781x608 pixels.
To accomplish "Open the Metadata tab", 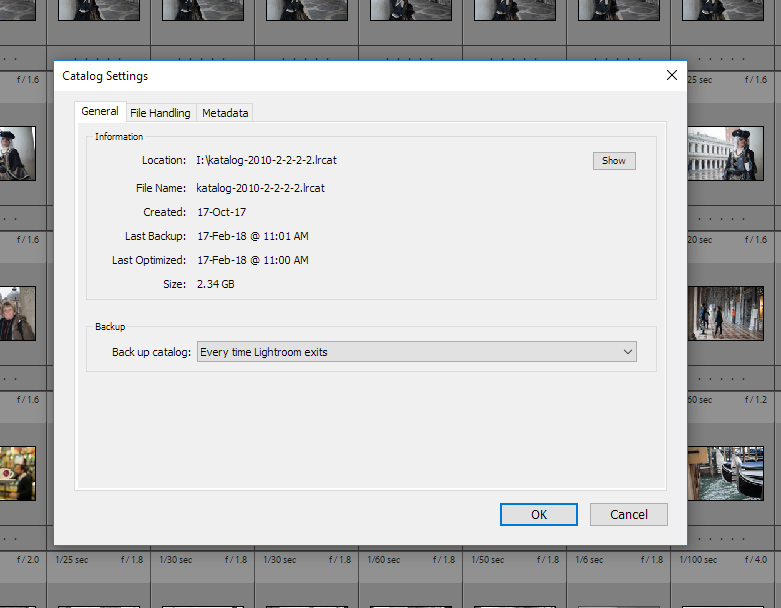I will click(225, 113).
